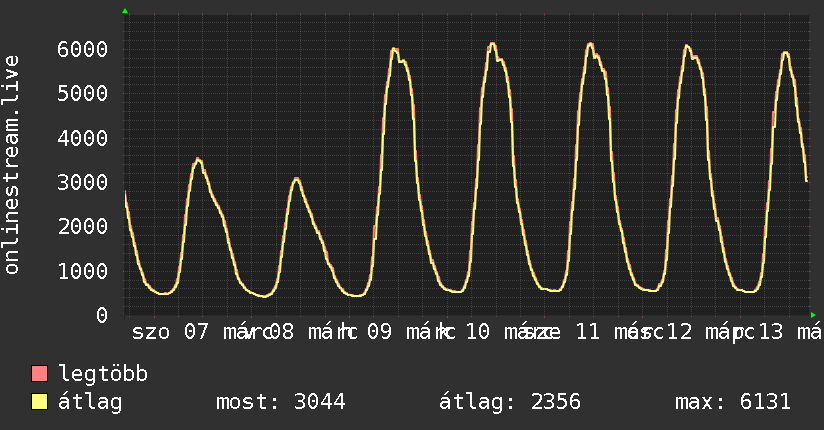Screen dimensions: 824x430
Task: Click the '10' date label on x-axis
Action: pyautogui.click(x=477, y=332)
